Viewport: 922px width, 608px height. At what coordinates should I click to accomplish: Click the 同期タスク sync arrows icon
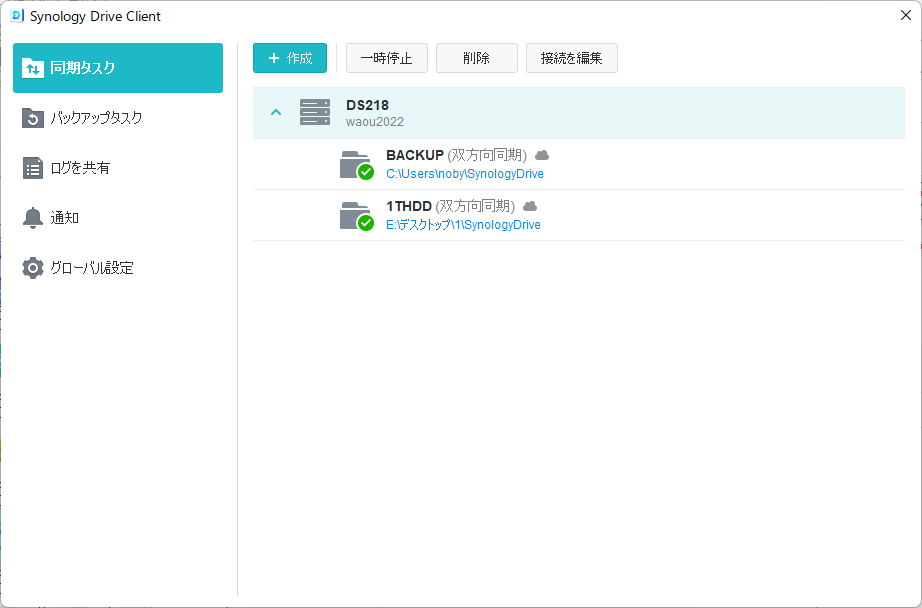pos(32,68)
